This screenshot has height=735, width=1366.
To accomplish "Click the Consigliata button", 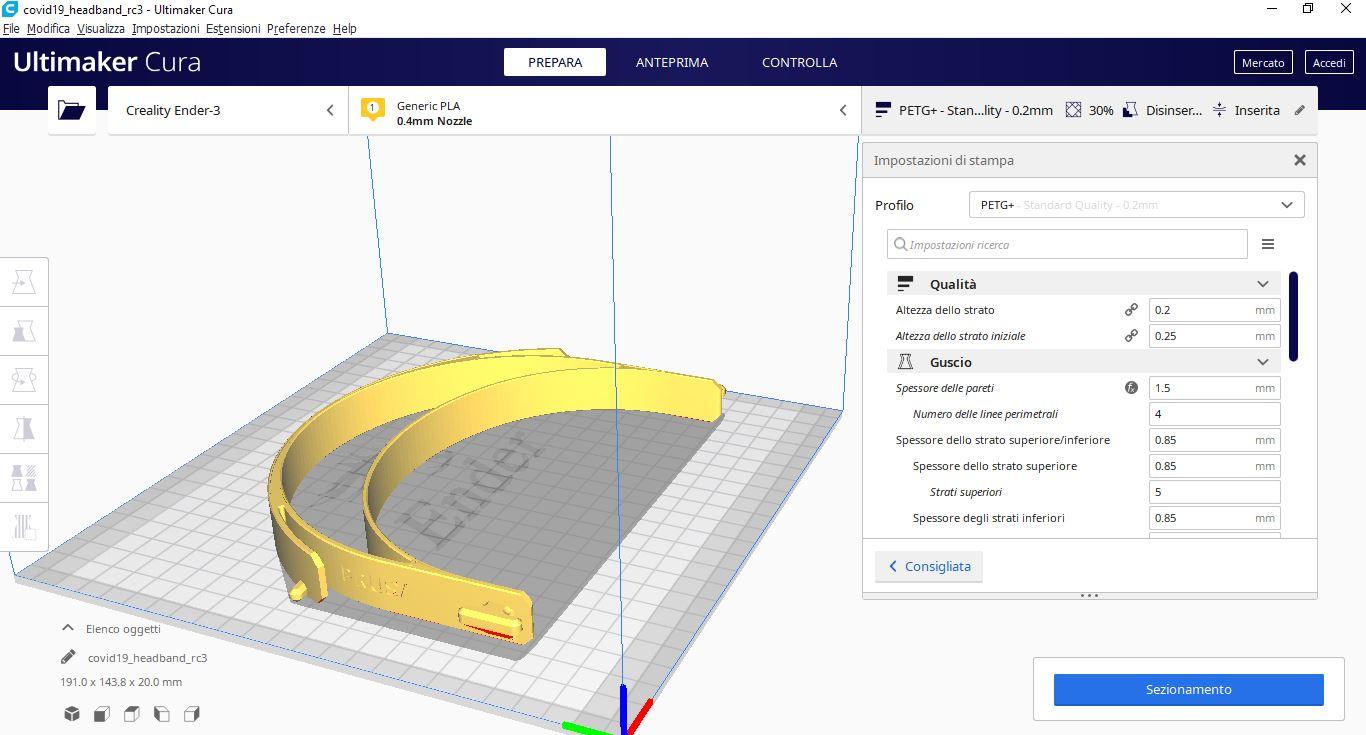I will 929,566.
